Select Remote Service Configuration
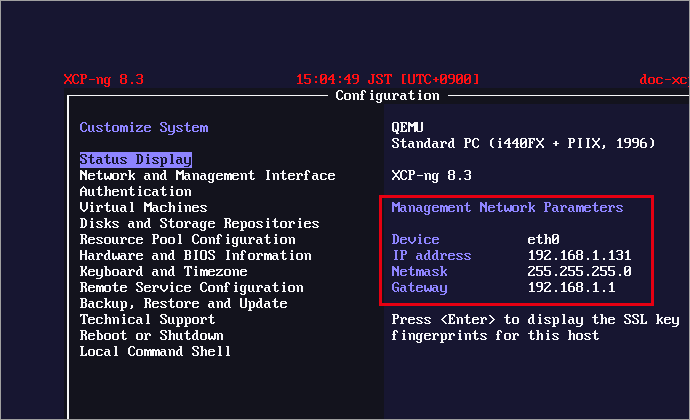This screenshot has width=690, height=420. click(x=191, y=287)
